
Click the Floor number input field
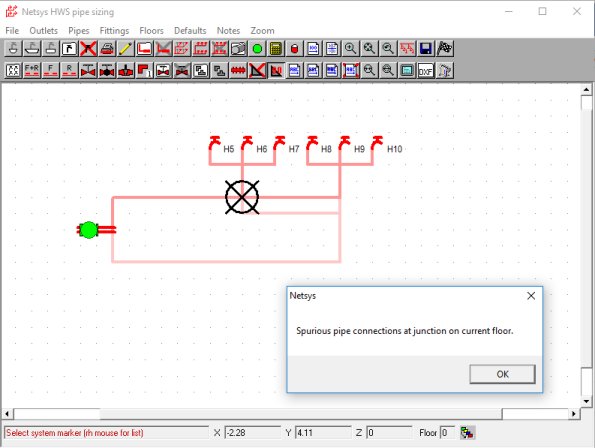(x=448, y=433)
